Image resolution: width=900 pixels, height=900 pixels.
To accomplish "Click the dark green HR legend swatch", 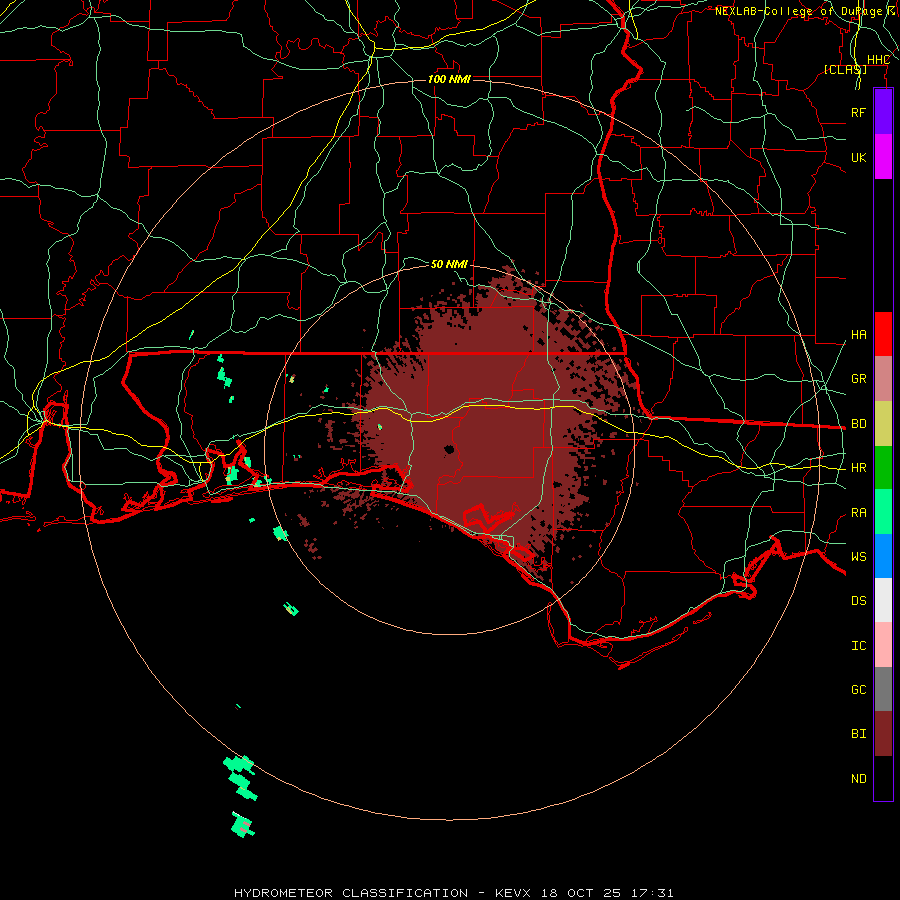I will (883, 468).
